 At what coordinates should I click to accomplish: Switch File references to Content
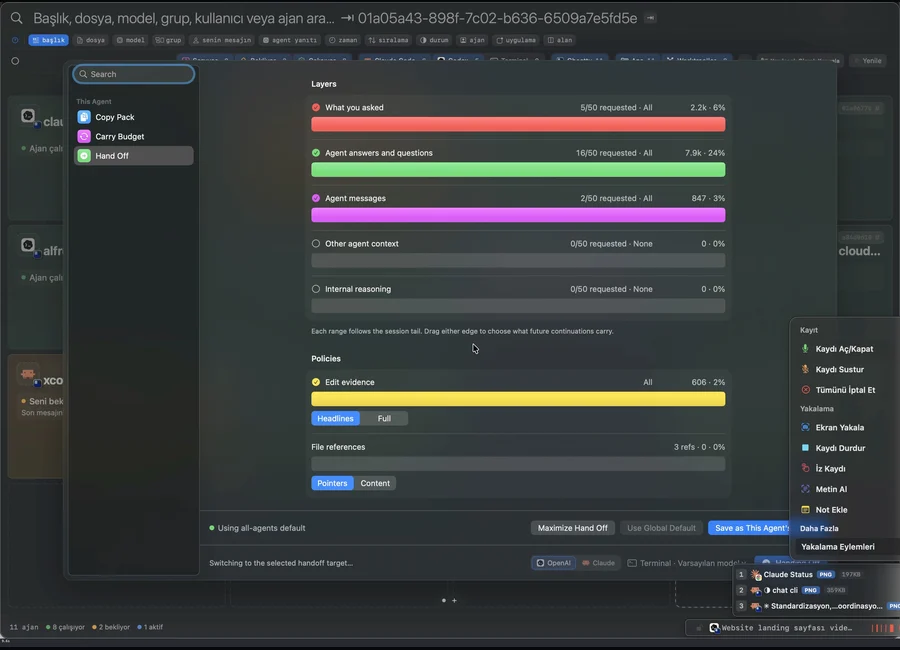375,483
